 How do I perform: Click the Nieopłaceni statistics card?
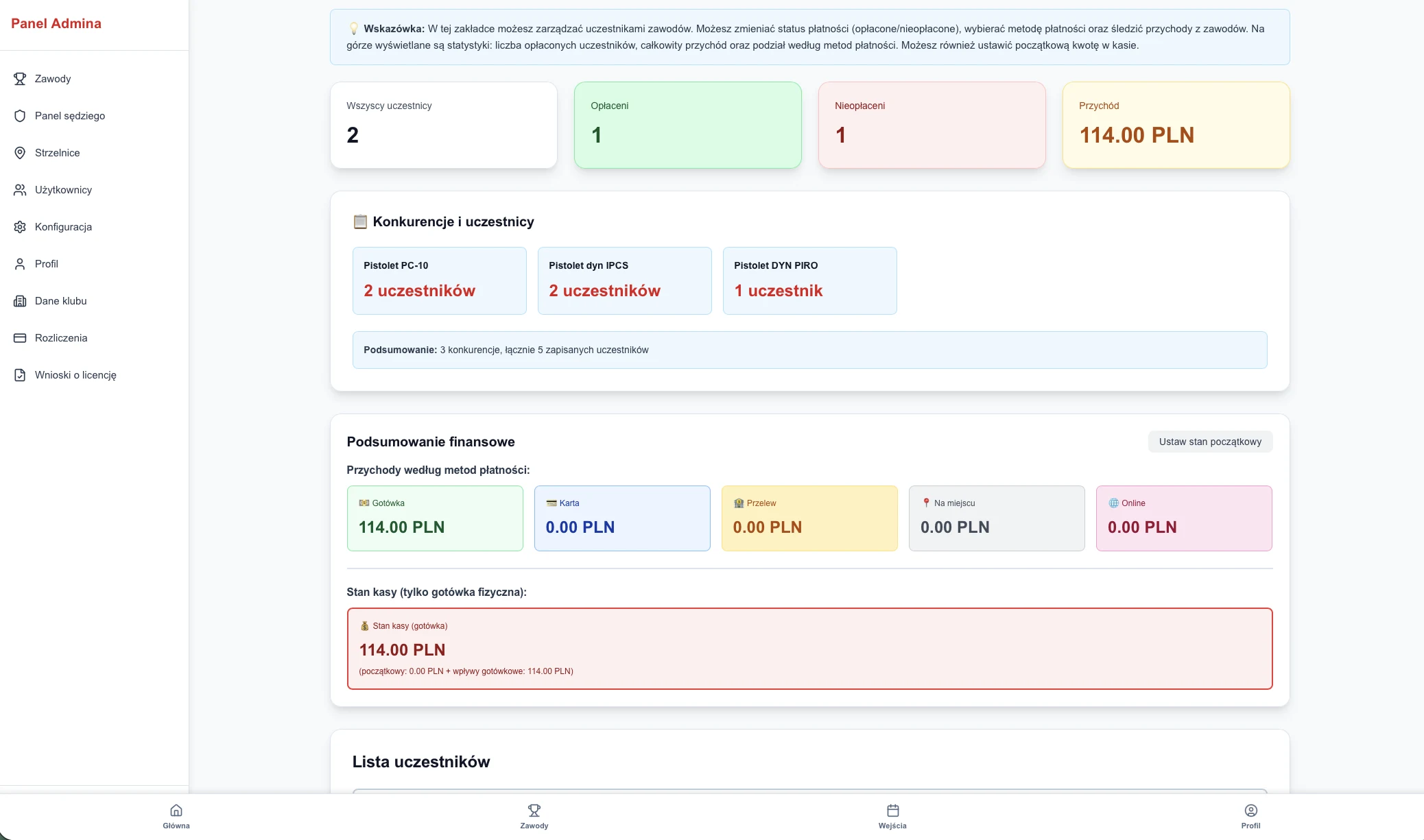931,125
